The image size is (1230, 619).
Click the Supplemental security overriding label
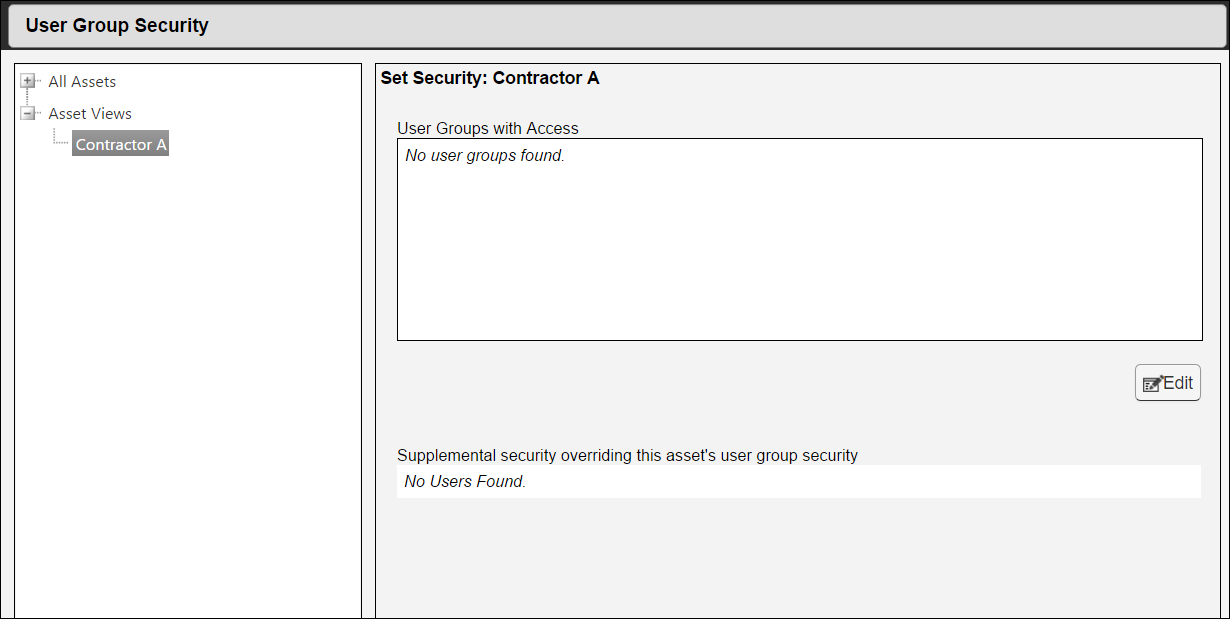pos(627,455)
